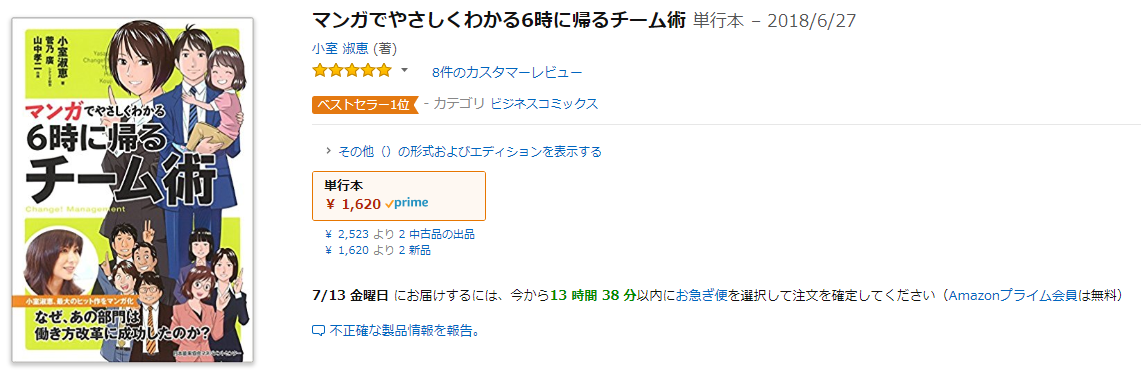Viewport: 1141px width, 377px height.
Task: Click the prime logo in the price box
Action: click(x=407, y=204)
